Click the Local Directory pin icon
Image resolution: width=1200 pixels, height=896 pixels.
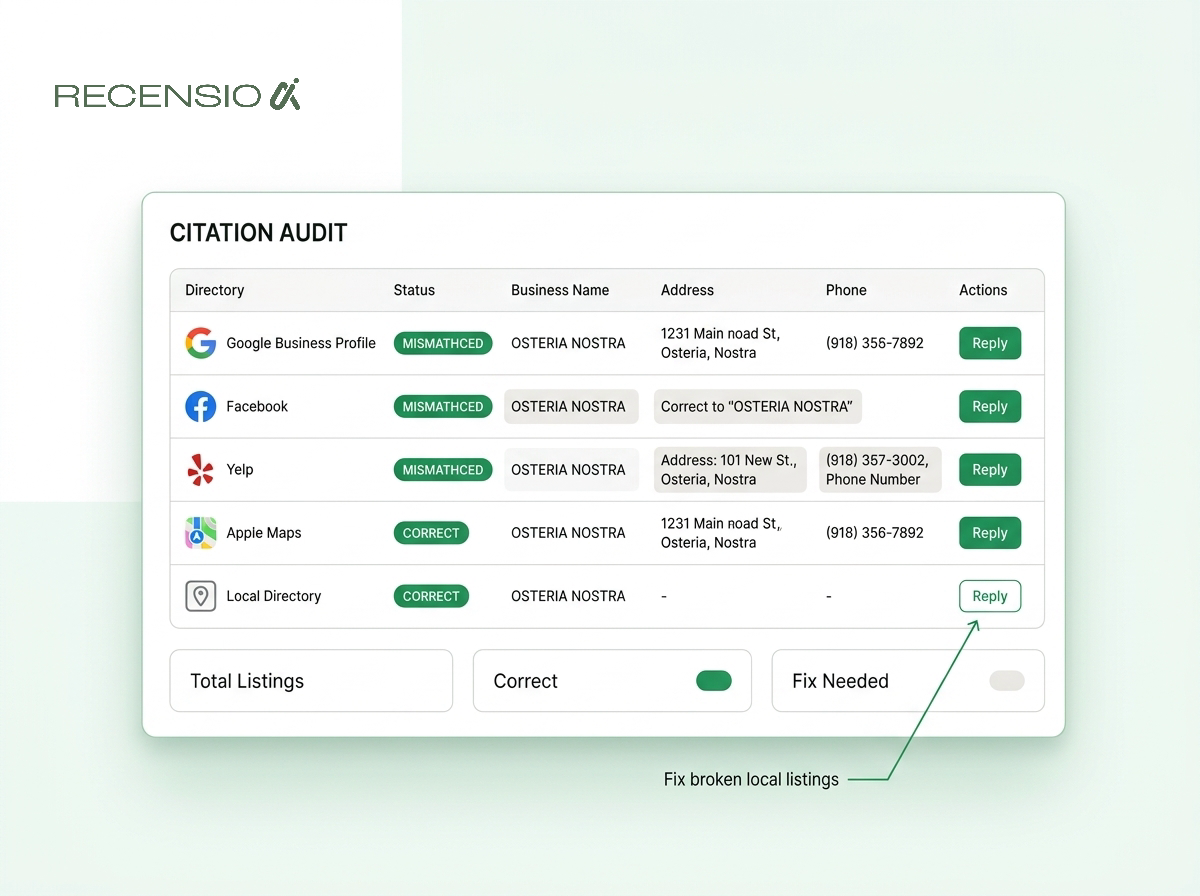[x=201, y=596]
